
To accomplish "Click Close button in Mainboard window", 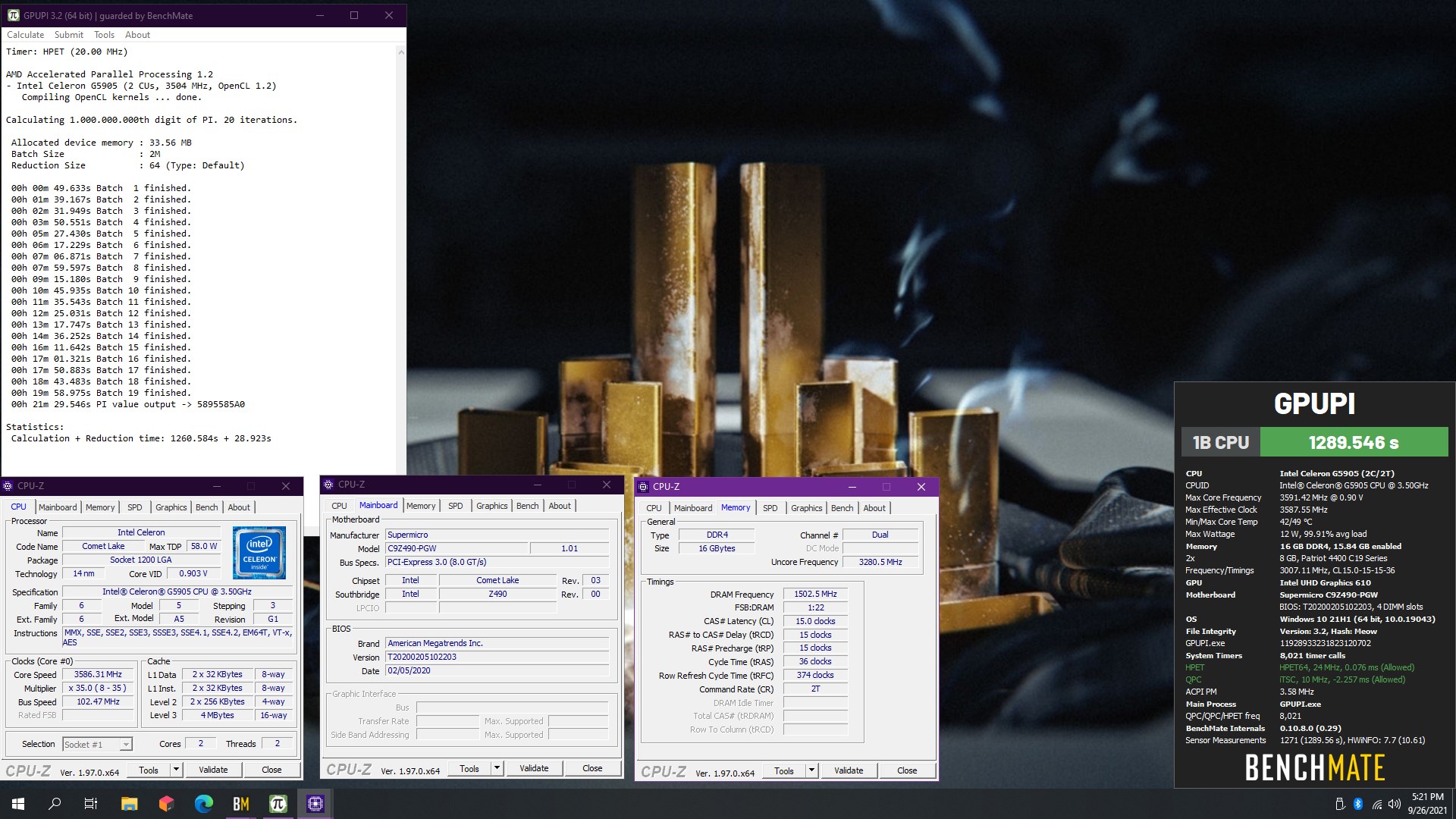I will tap(592, 768).
